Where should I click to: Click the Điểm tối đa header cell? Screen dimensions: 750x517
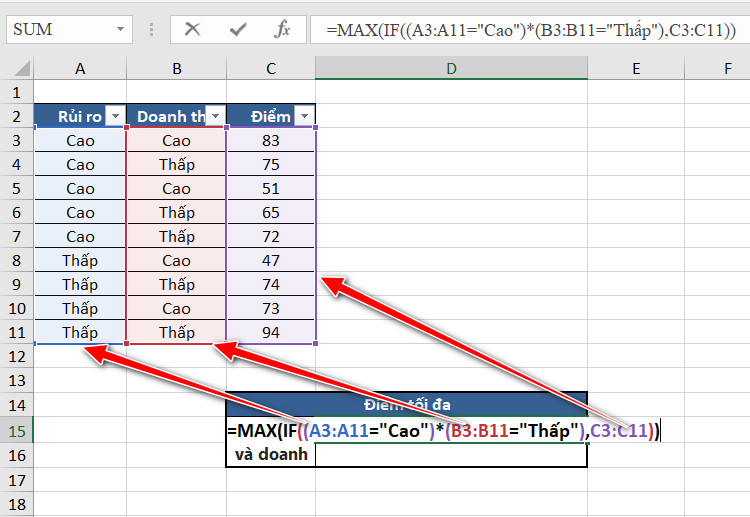pos(407,405)
